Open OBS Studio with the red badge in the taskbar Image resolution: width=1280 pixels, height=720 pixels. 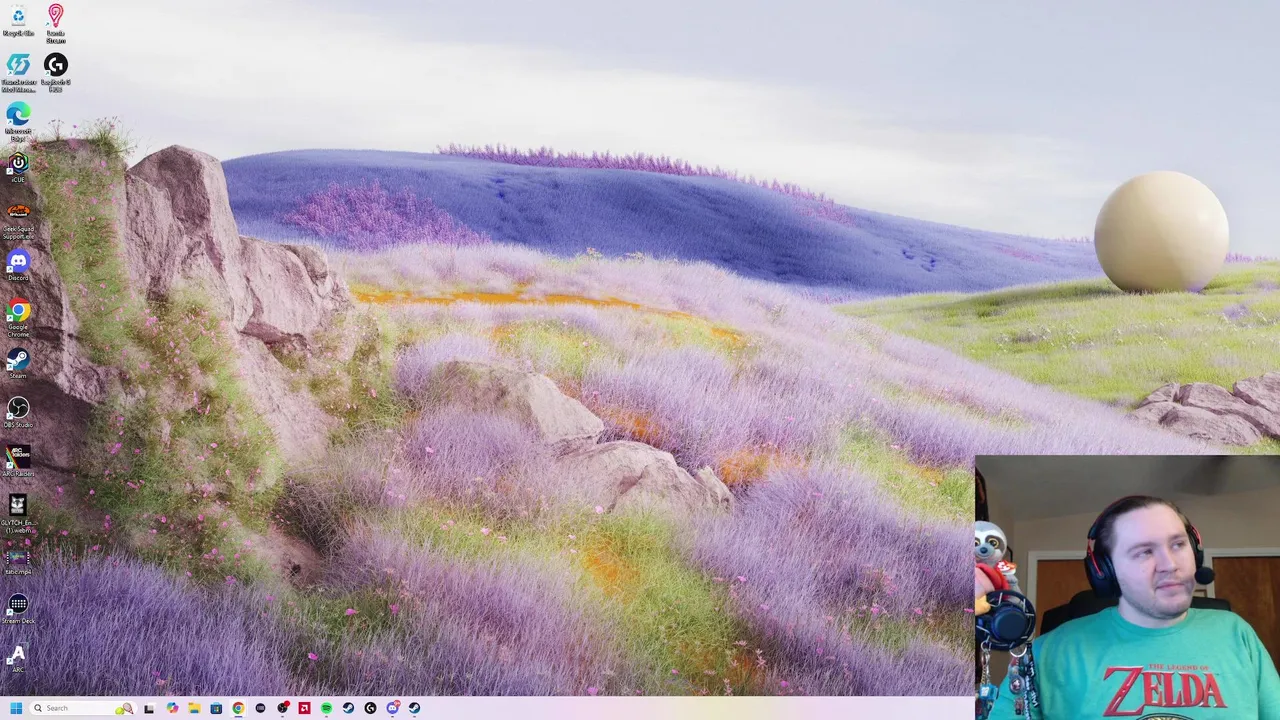point(283,708)
